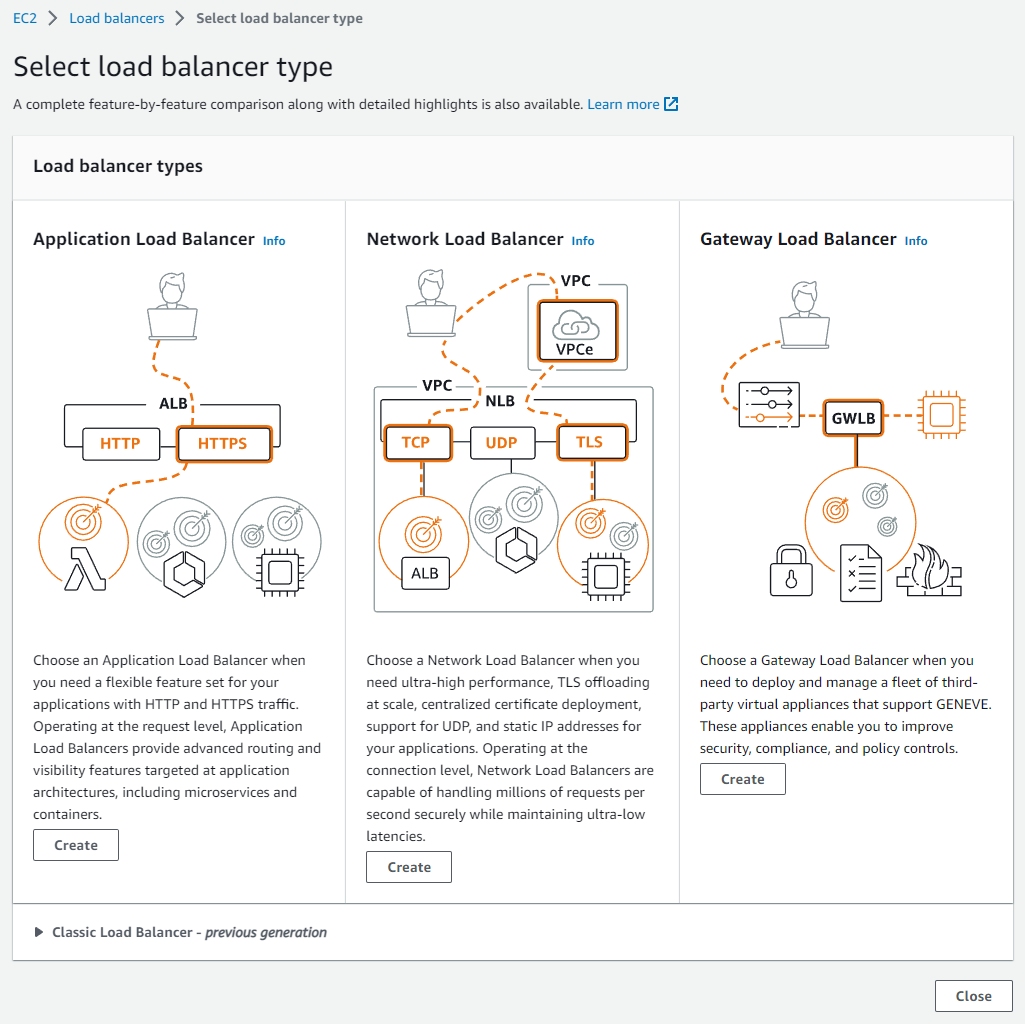Click the route sliders icon left of GWLB
1025x1024 pixels.
pos(769,405)
